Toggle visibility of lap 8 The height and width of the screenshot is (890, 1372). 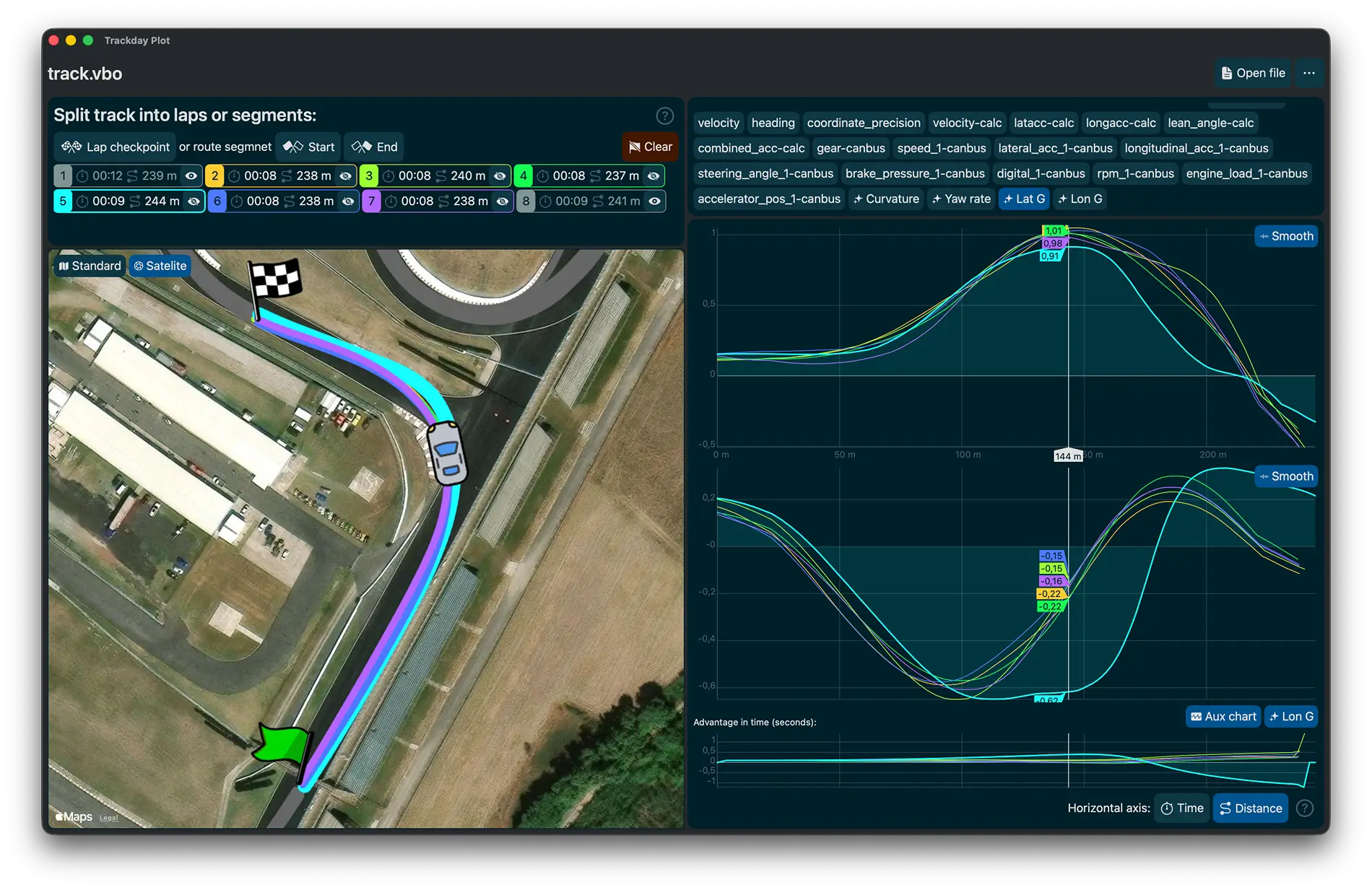point(655,201)
